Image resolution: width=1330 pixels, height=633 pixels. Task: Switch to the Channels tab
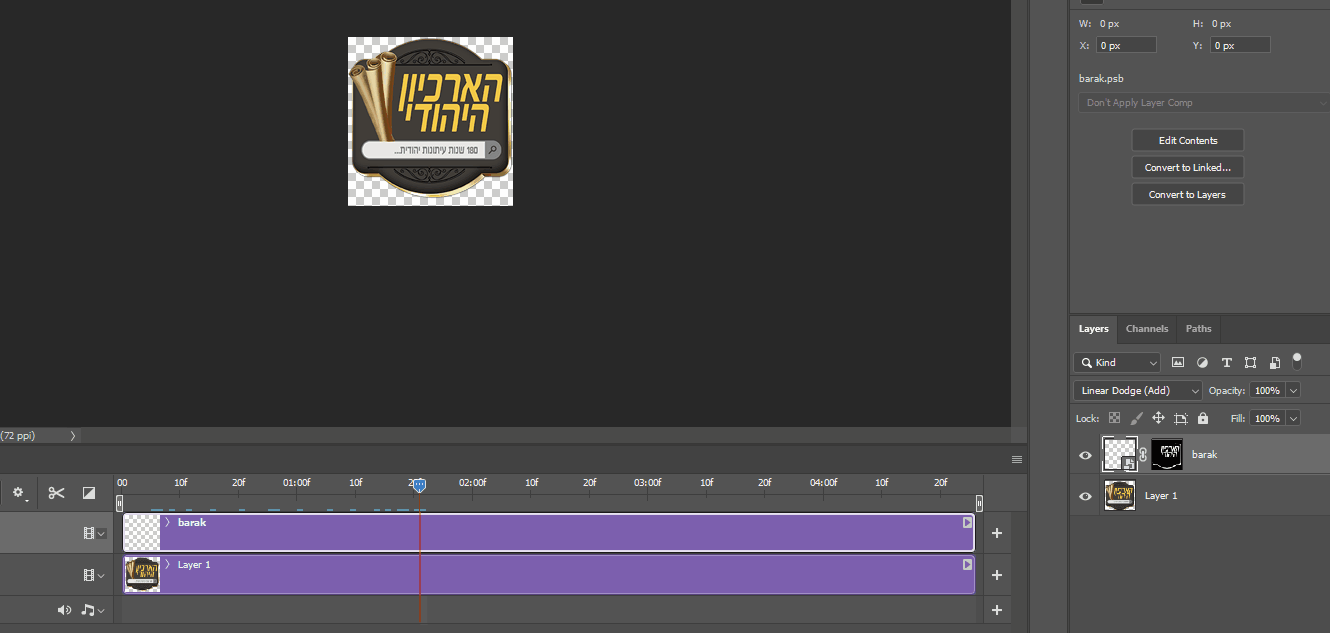tap(1147, 329)
